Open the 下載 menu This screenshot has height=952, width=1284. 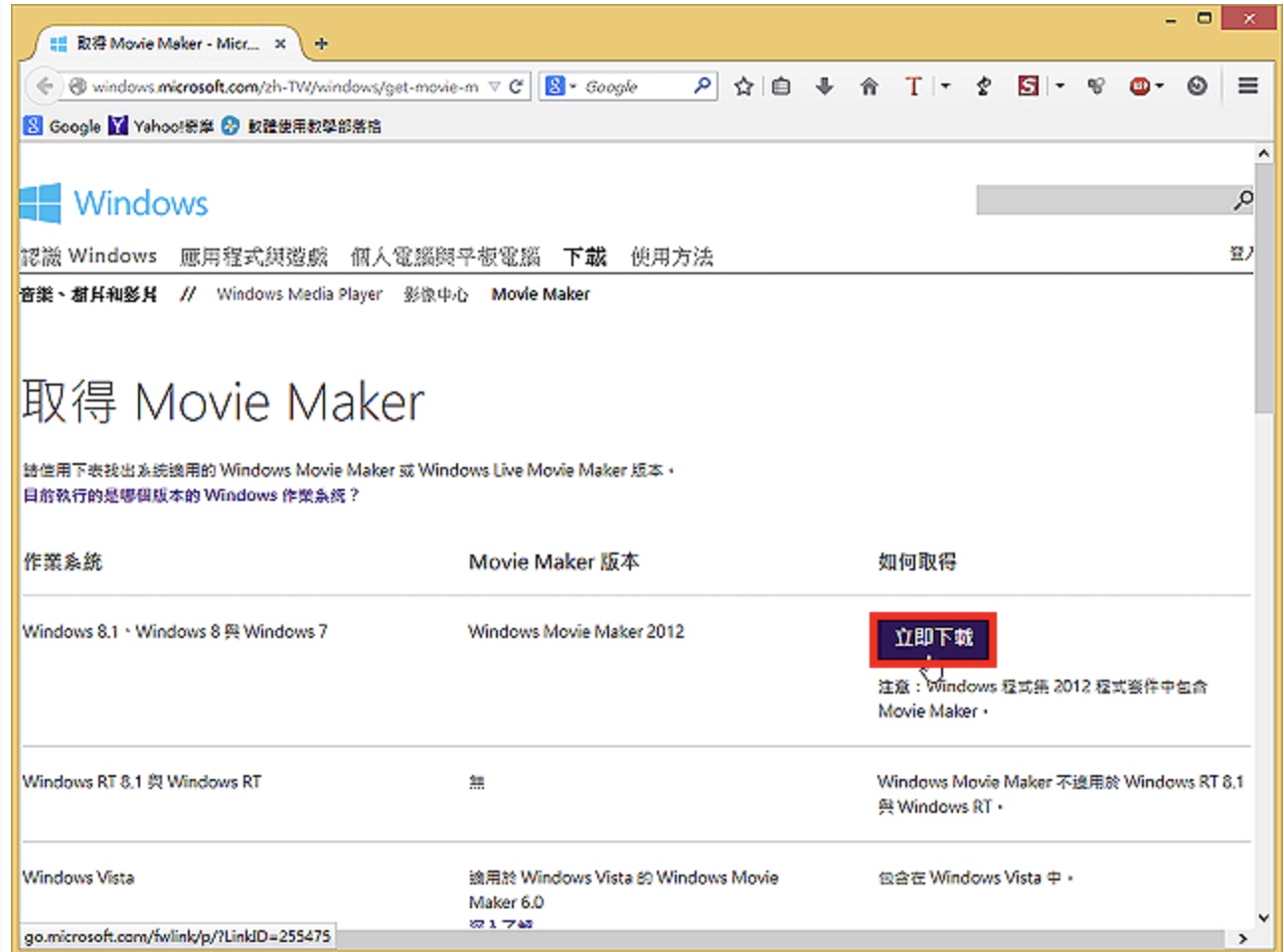584,256
